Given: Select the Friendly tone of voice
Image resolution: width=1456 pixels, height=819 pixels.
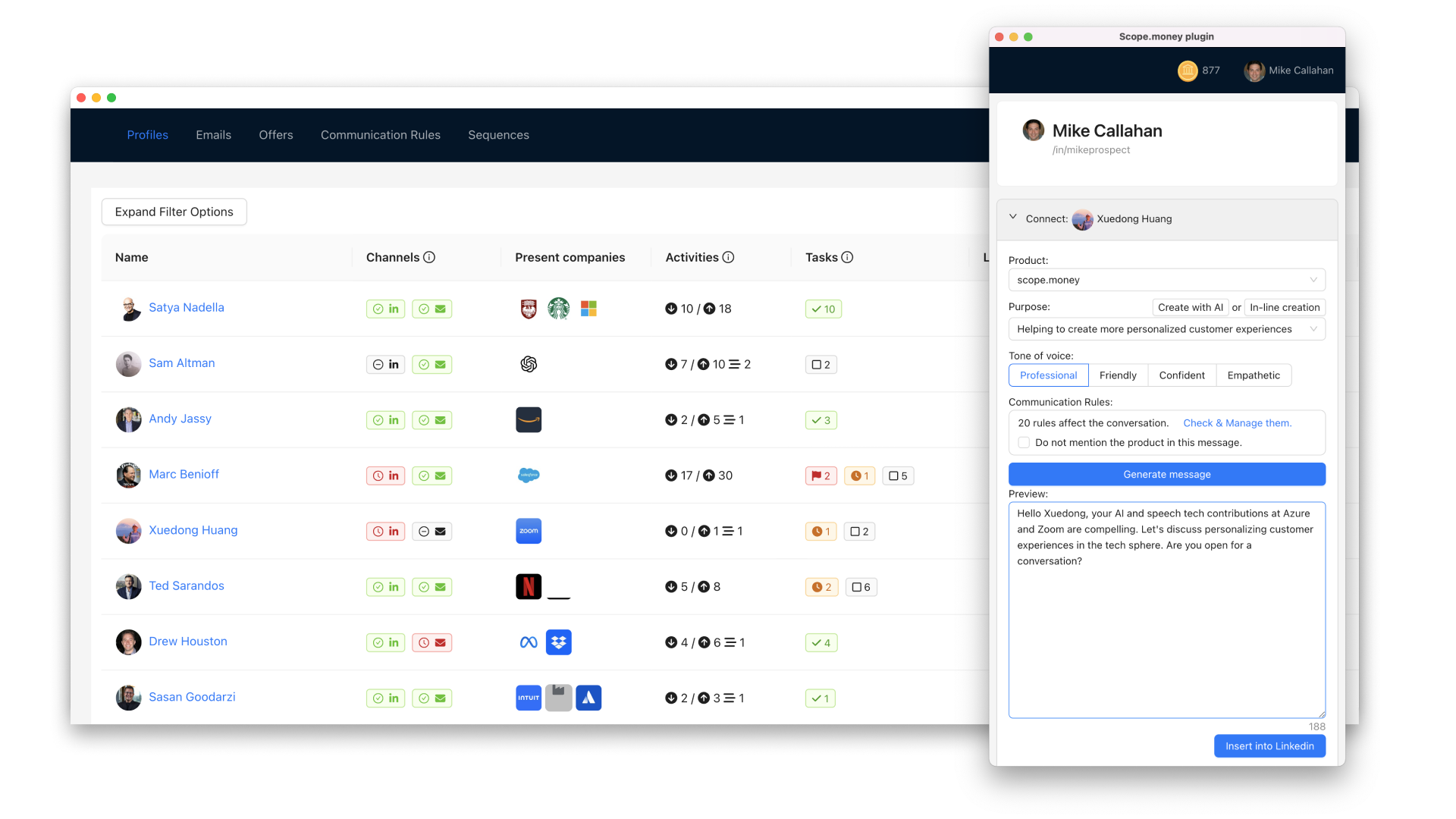Looking at the screenshot, I should coord(1118,375).
